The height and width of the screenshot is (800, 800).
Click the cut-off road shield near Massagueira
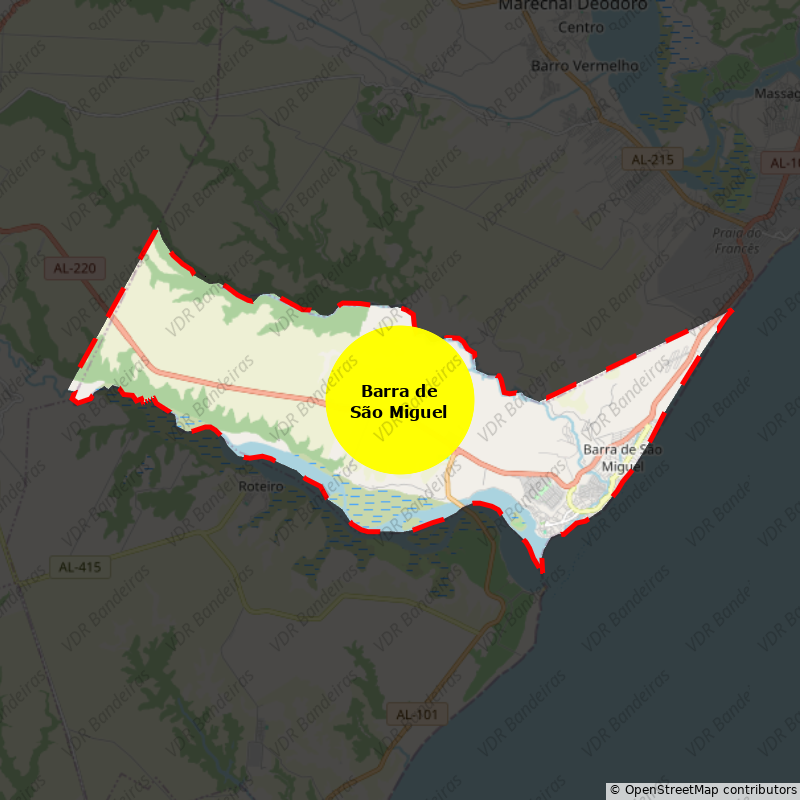783,163
